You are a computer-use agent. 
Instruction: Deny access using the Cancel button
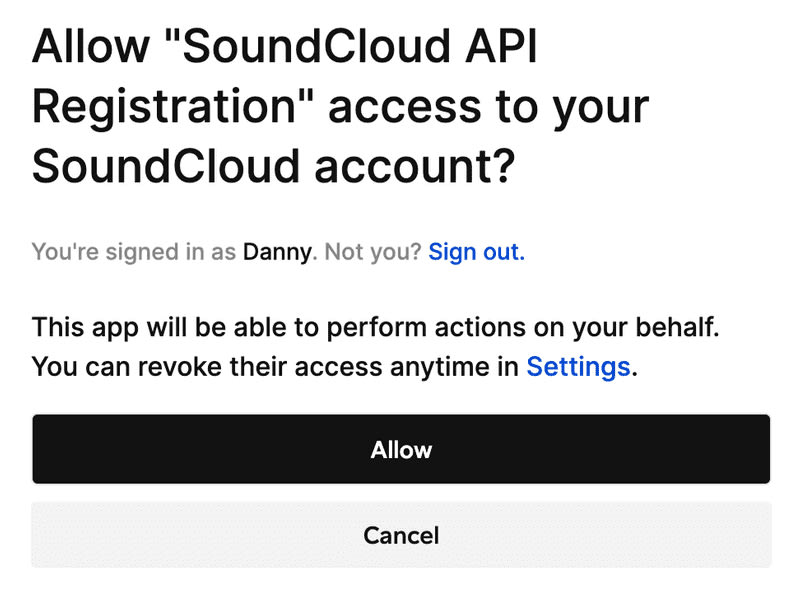(x=401, y=535)
